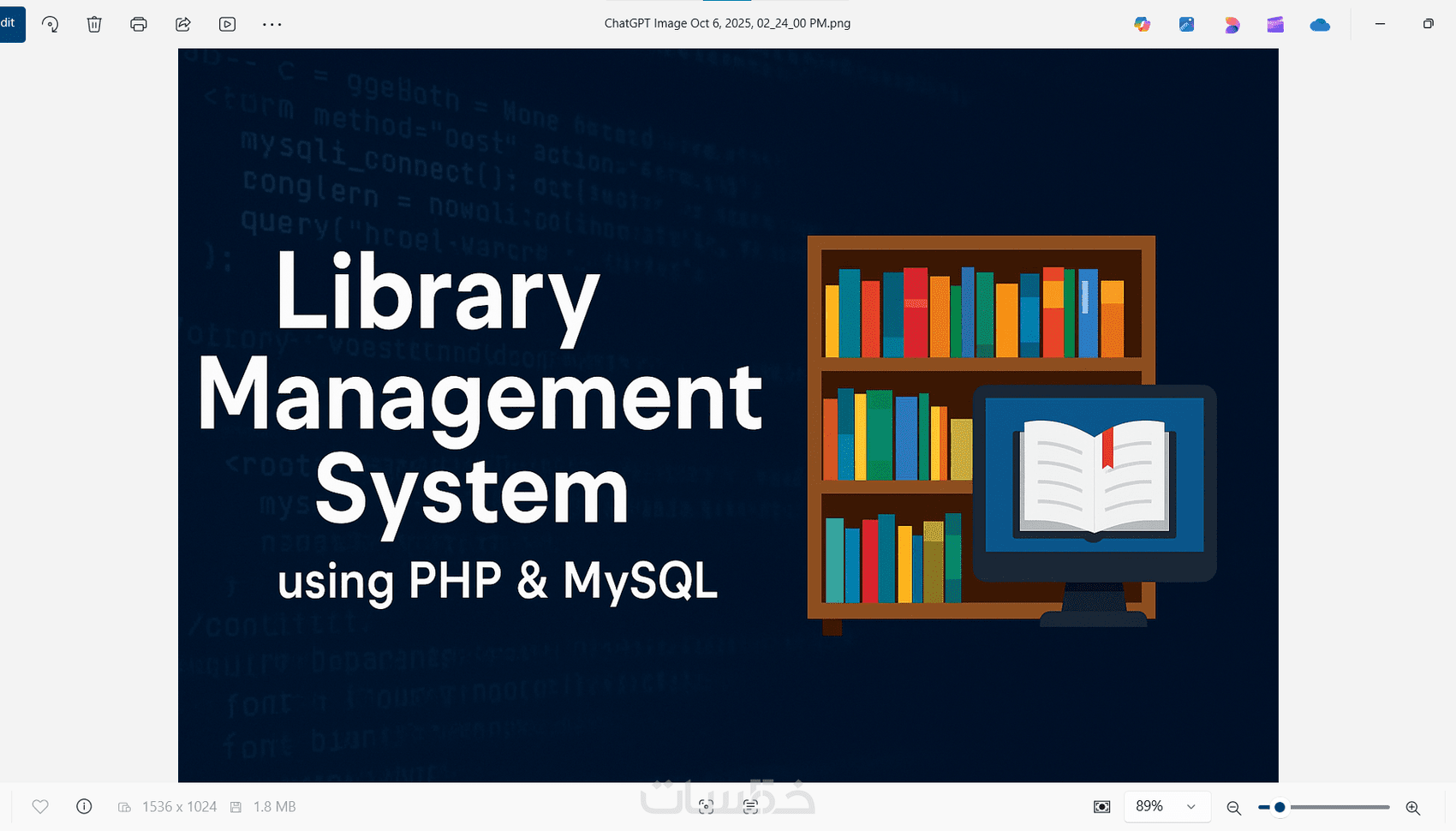Rotate the image with the rotate icon
Screen dimensions: 1456x831
coord(51,24)
